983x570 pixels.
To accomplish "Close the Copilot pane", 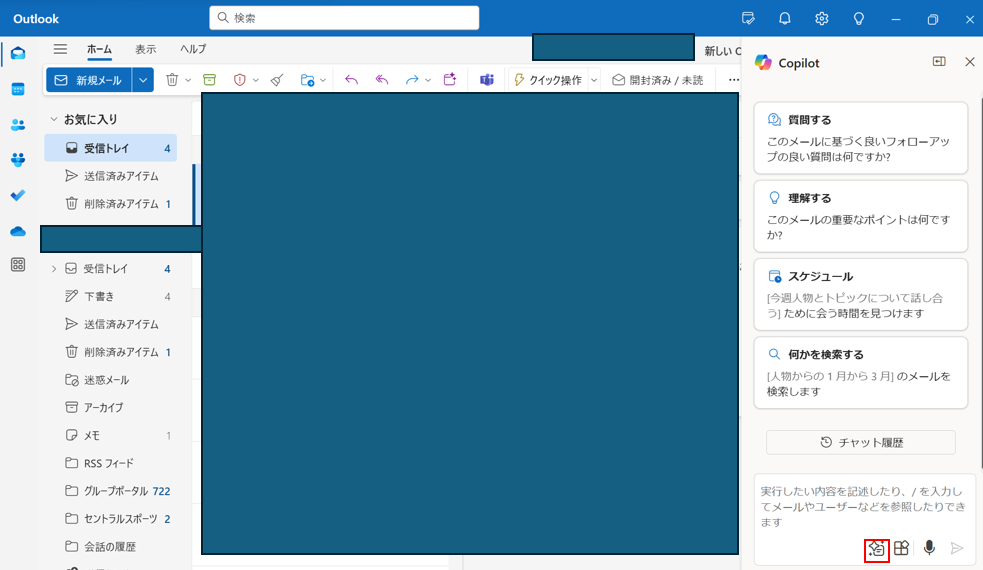I will tap(970, 61).
